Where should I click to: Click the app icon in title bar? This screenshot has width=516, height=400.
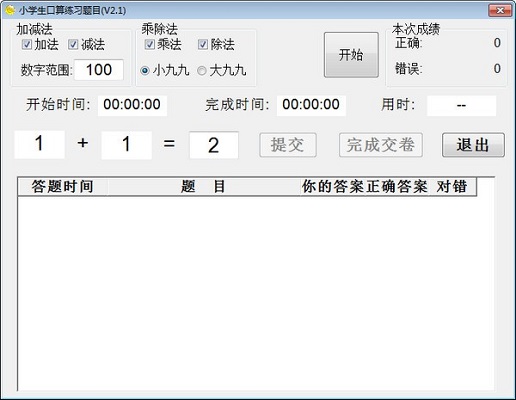(x=10, y=10)
